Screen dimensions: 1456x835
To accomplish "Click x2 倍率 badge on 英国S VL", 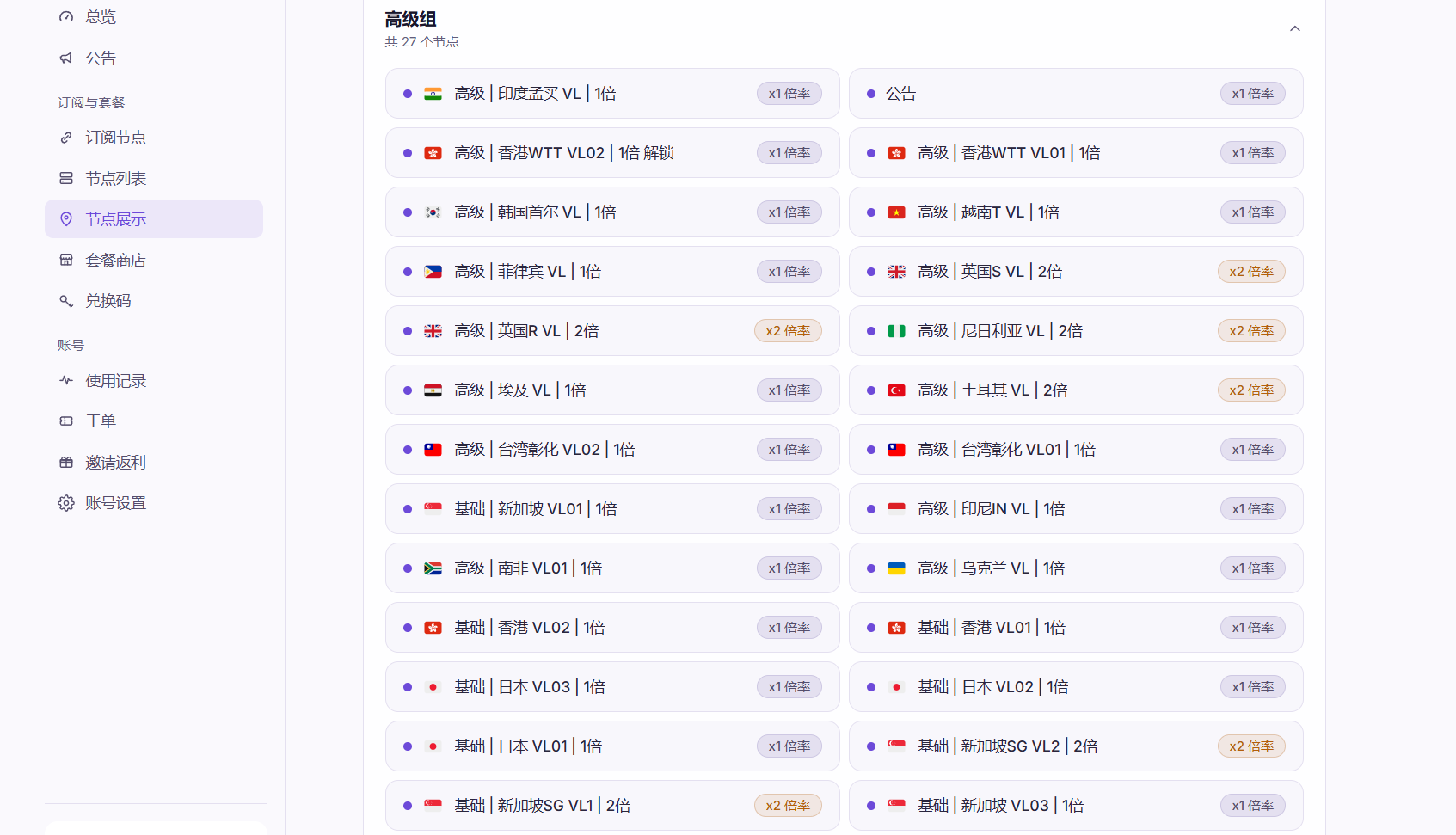I will tap(1251, 272).
